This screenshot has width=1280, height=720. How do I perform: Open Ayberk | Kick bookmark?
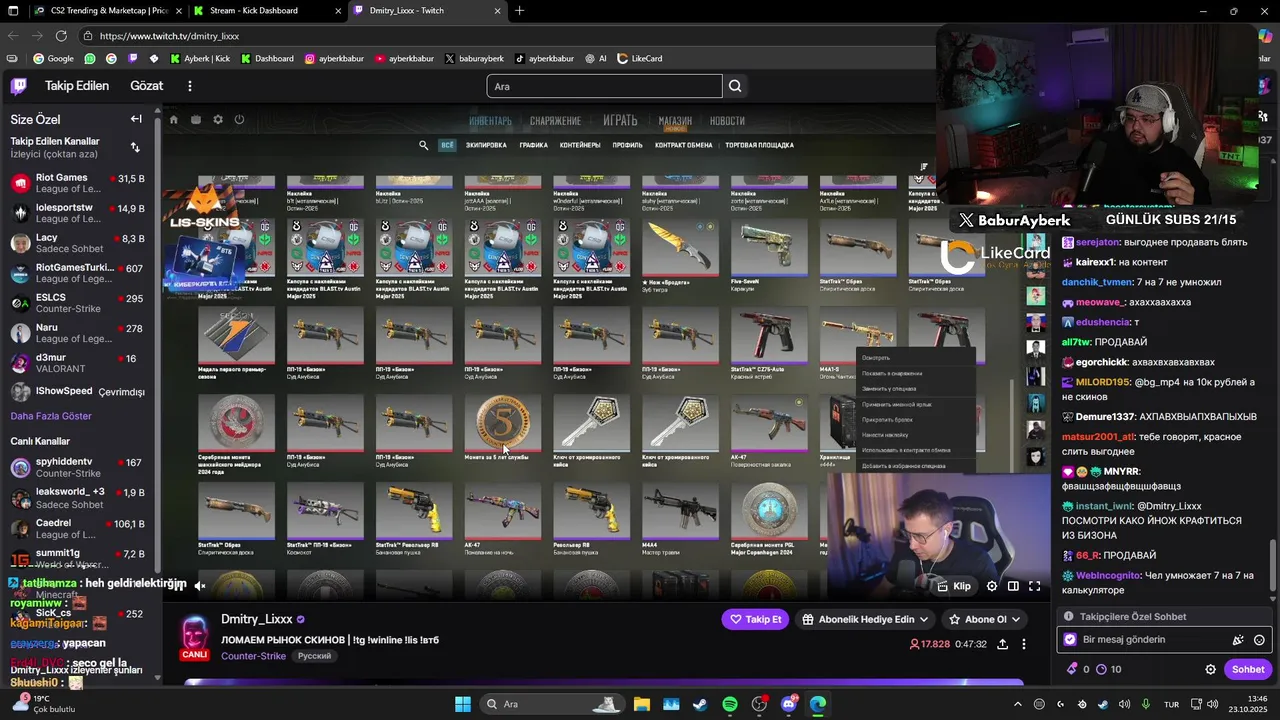(200, 59)
